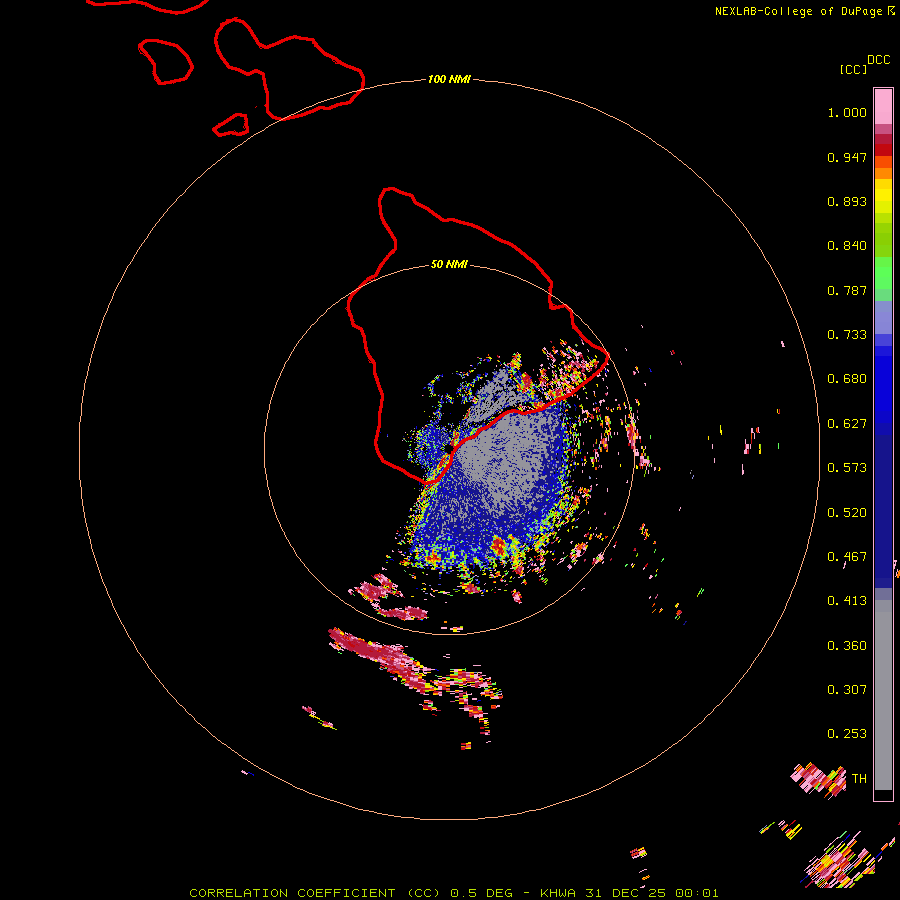Image resolution: width=900 pixels, height=900 pixels.
Task: Click the 100 NMI range ring label
Action: pos(449,79)
